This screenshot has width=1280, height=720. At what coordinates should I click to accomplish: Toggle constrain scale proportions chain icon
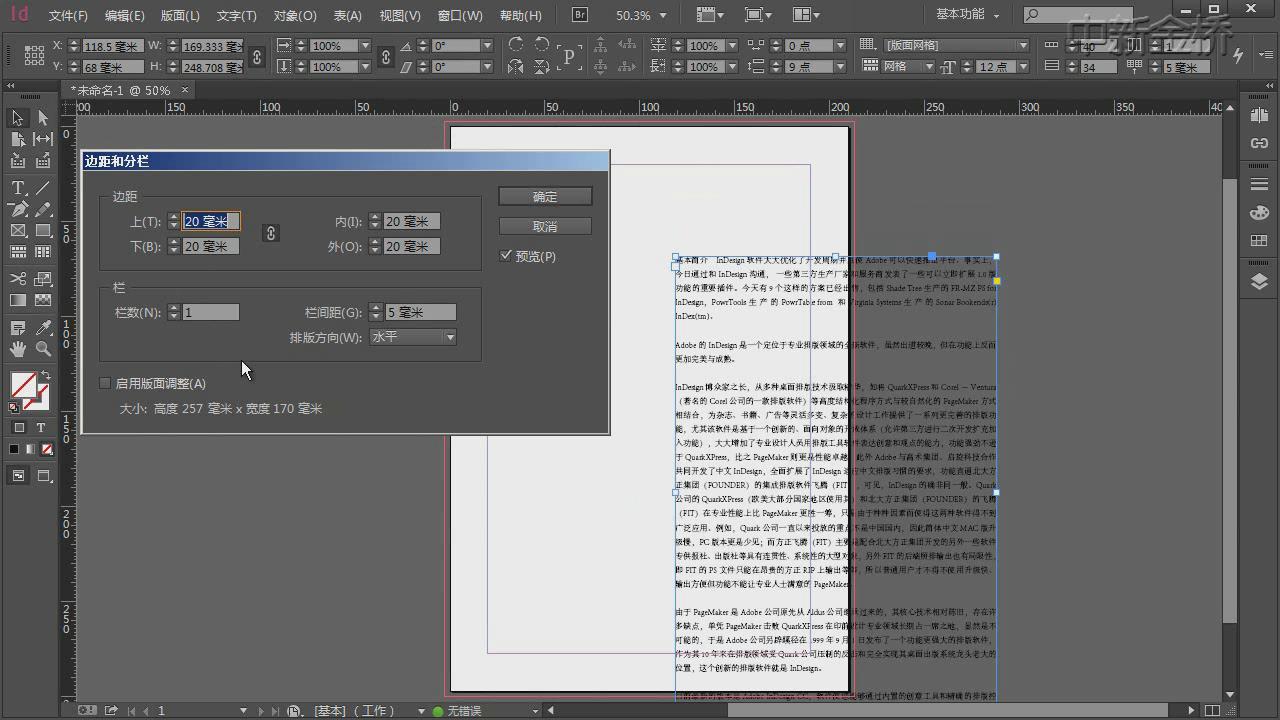click(386, 57)
